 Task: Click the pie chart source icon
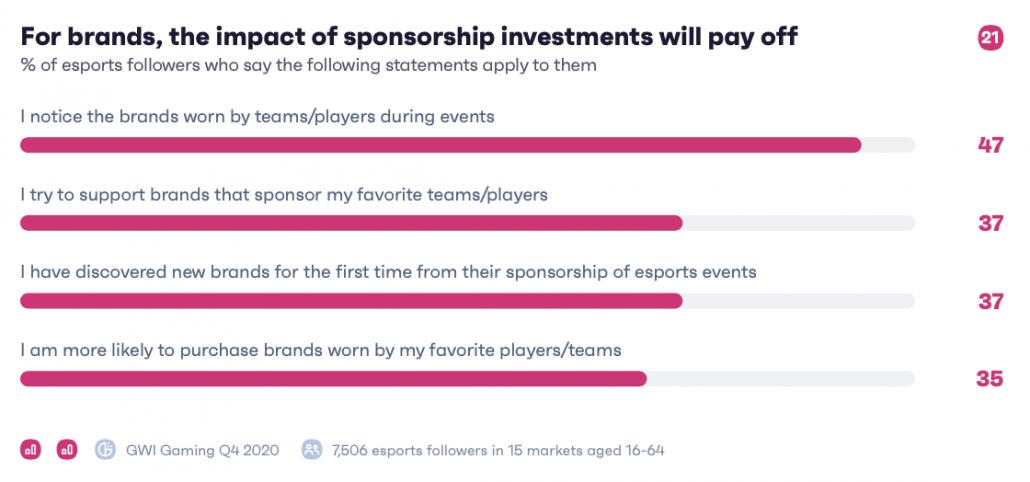pos(105,450)
